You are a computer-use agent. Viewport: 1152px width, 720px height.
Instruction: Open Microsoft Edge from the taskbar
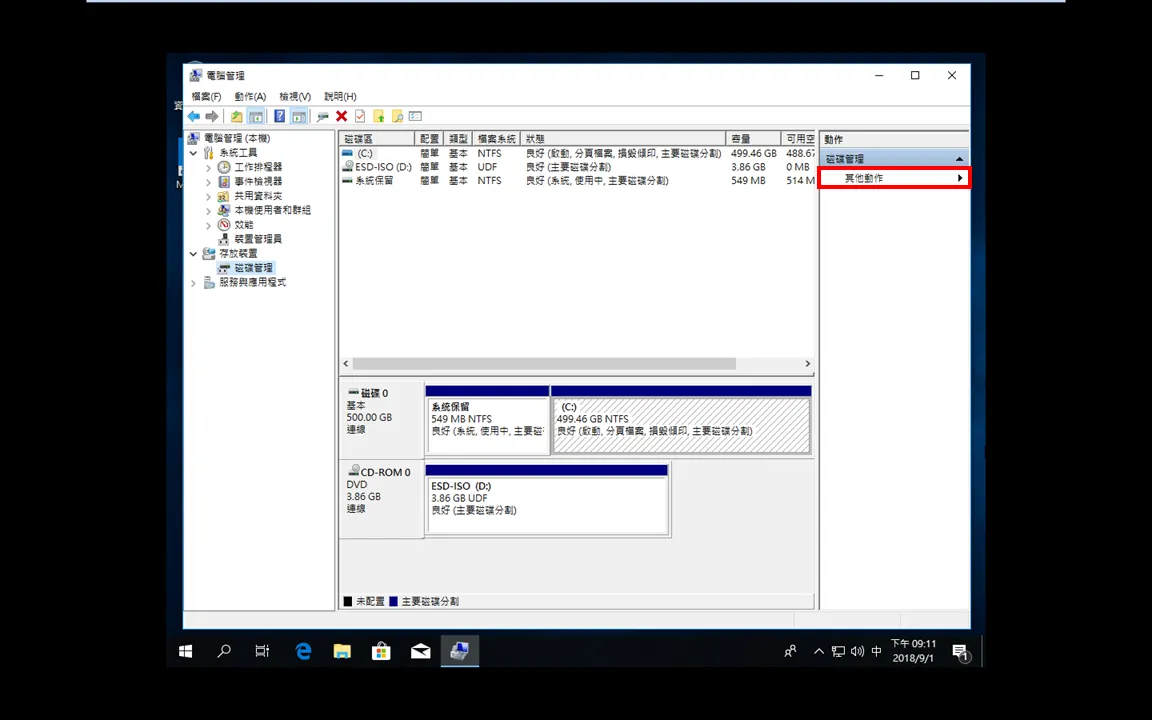click(x=303, y=651)
